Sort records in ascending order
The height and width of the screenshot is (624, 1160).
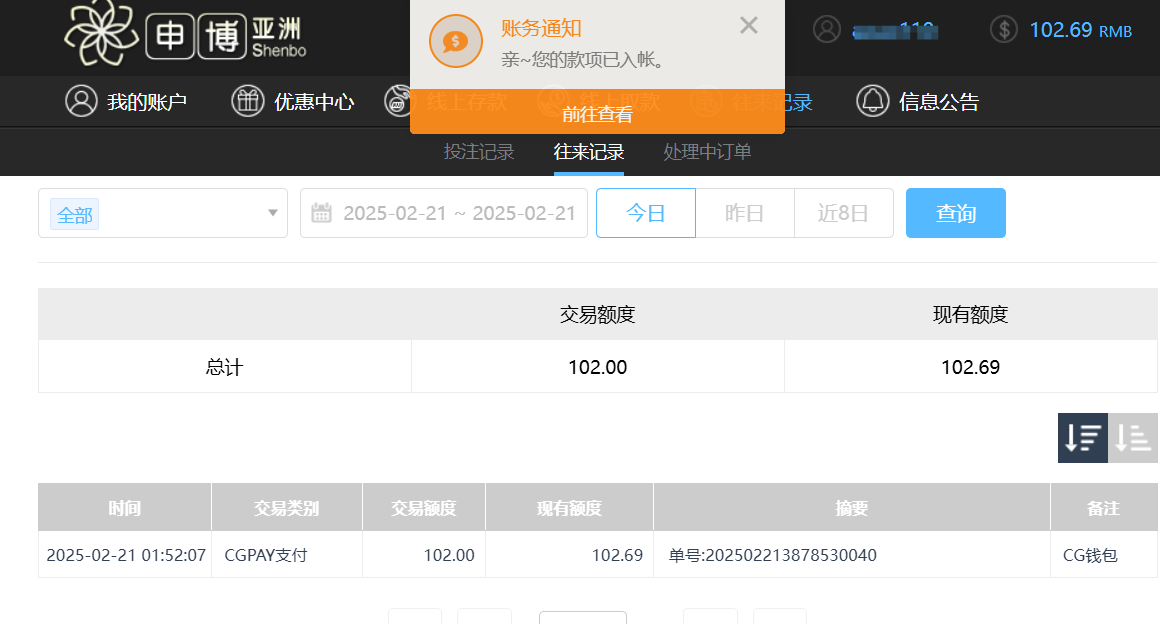point(1133,438)
